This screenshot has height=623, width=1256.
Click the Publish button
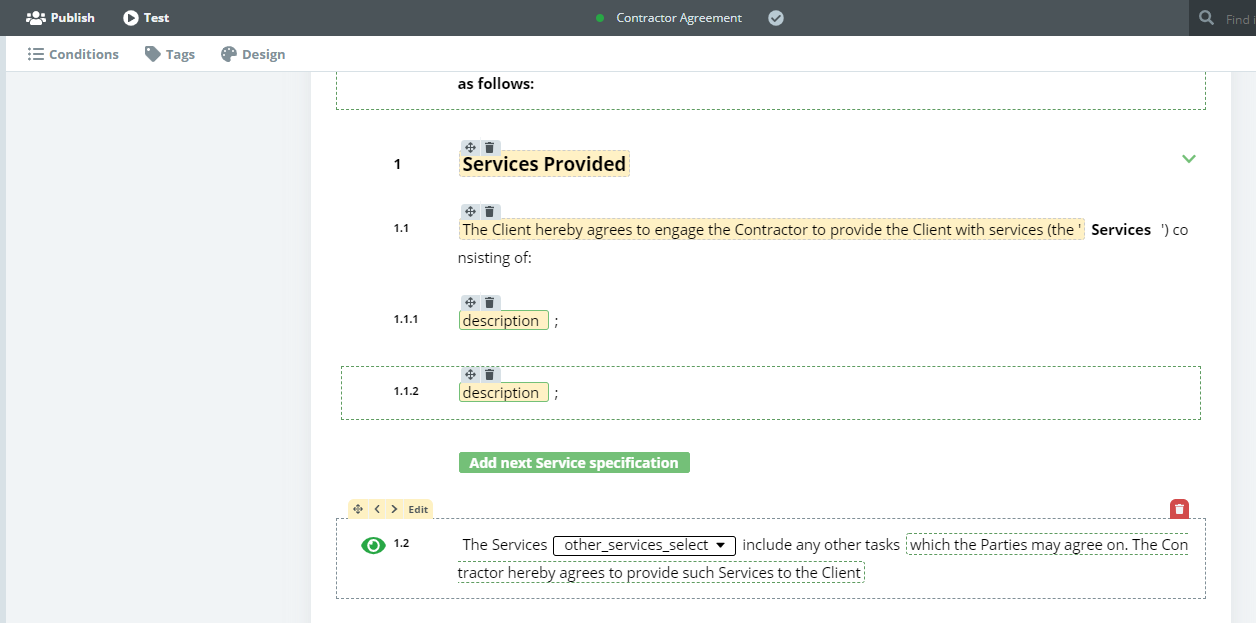point(61,18)
